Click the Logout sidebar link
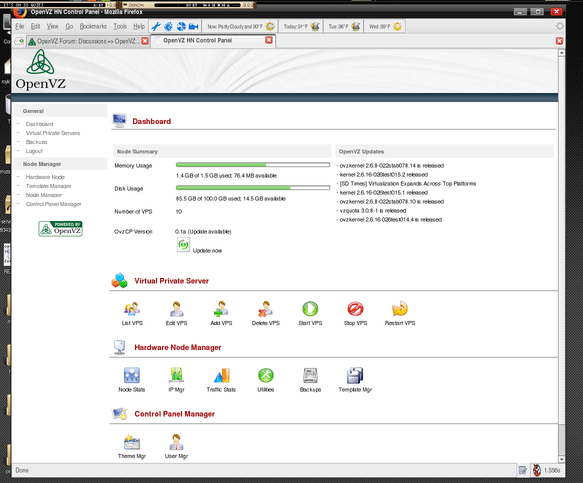 point(34,151)
